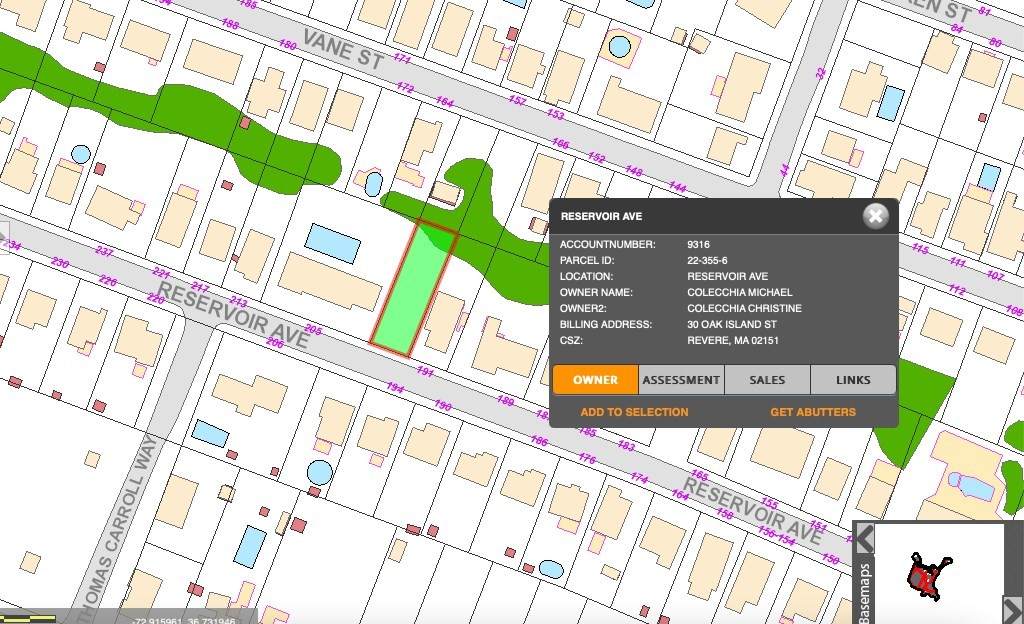This screenshot has height=624, width=1024.
Task: Select the LINKS tab
Action: coord(853,380)
